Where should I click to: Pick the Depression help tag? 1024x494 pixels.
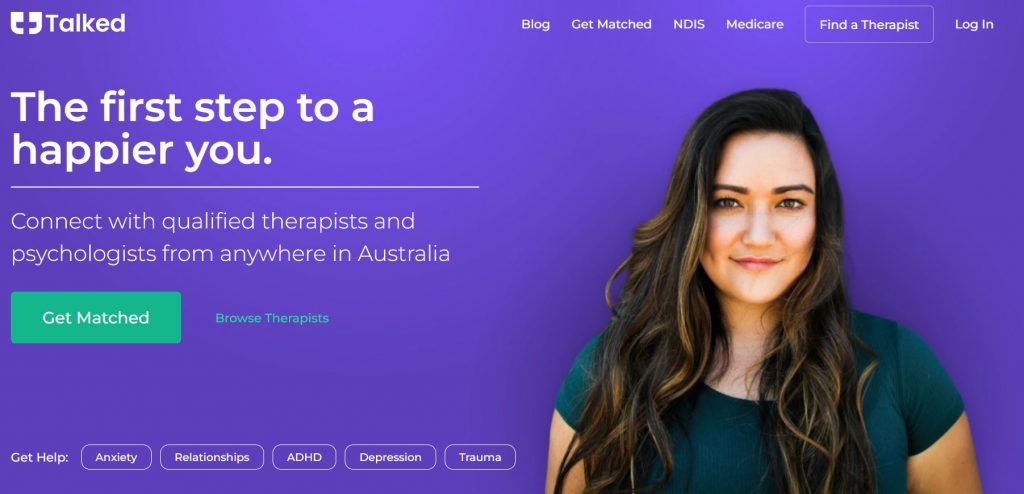[x=391, y=457]
